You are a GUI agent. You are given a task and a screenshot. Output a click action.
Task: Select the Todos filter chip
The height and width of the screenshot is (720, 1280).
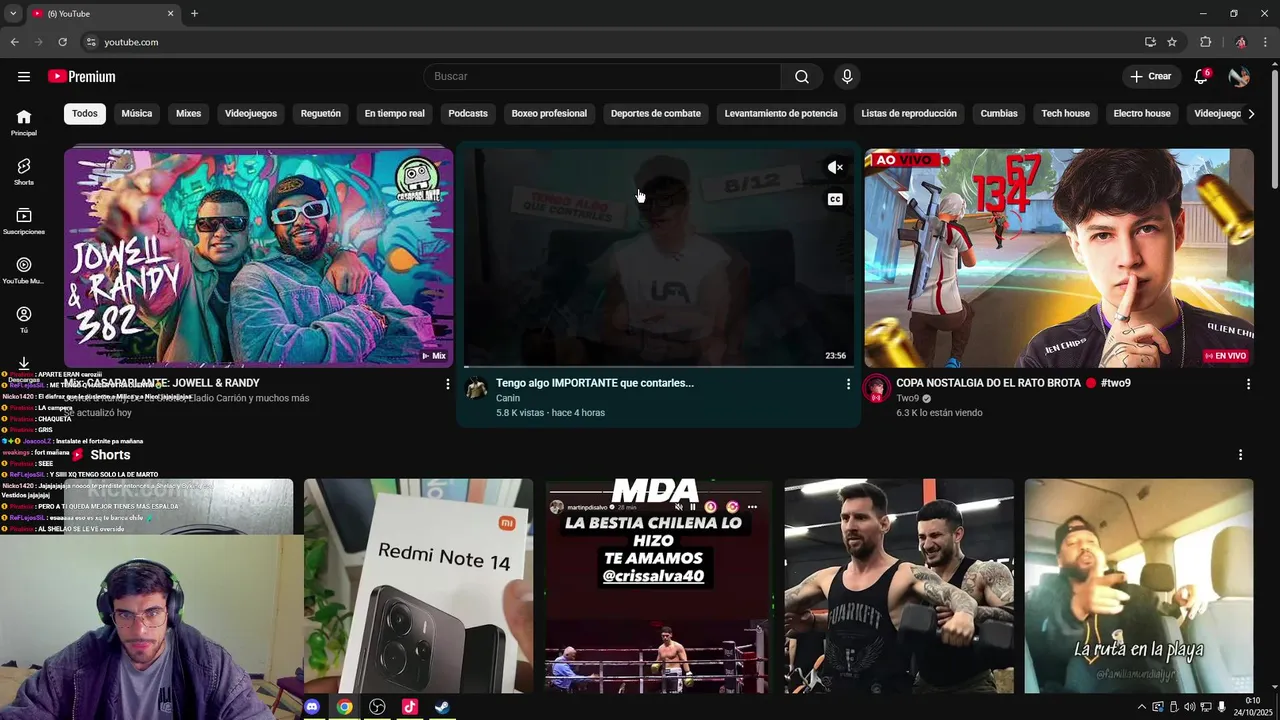pyautogui.click(x=85, y=114)
